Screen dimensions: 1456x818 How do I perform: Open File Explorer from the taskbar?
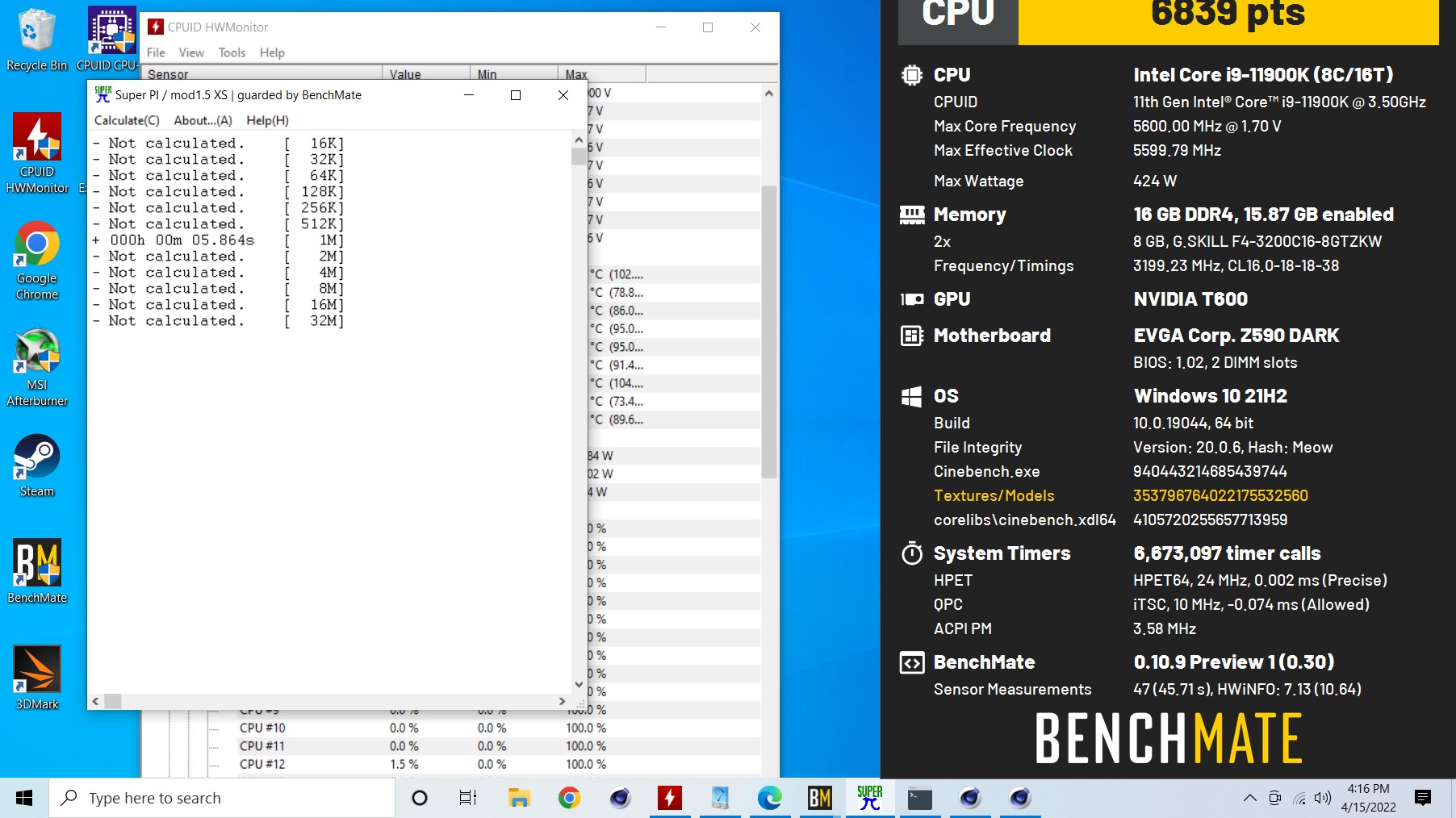(x=519, y=798)
